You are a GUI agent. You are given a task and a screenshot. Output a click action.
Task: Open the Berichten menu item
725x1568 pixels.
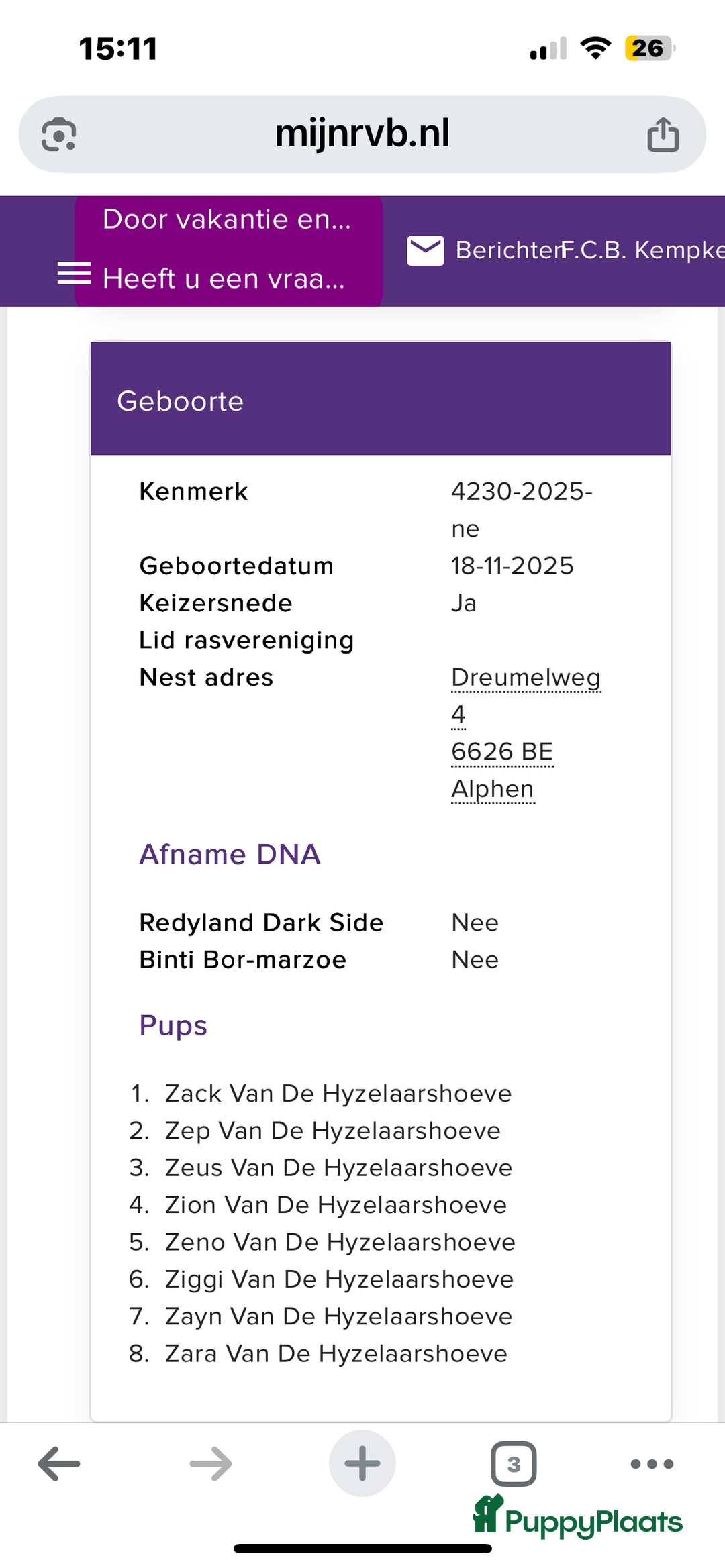tap(507, 250)
